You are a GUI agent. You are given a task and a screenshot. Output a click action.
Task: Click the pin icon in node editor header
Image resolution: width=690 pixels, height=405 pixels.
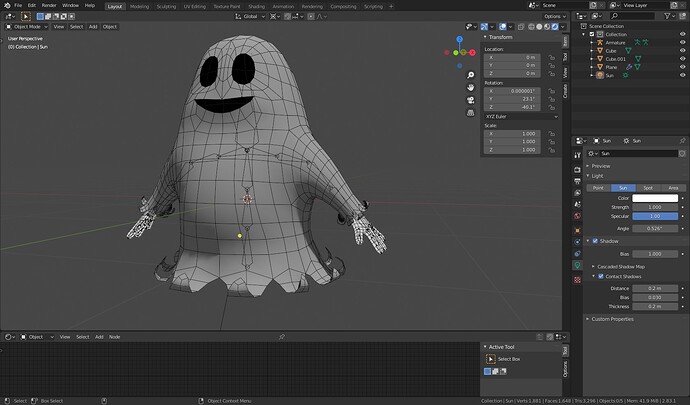click(282, 337)
